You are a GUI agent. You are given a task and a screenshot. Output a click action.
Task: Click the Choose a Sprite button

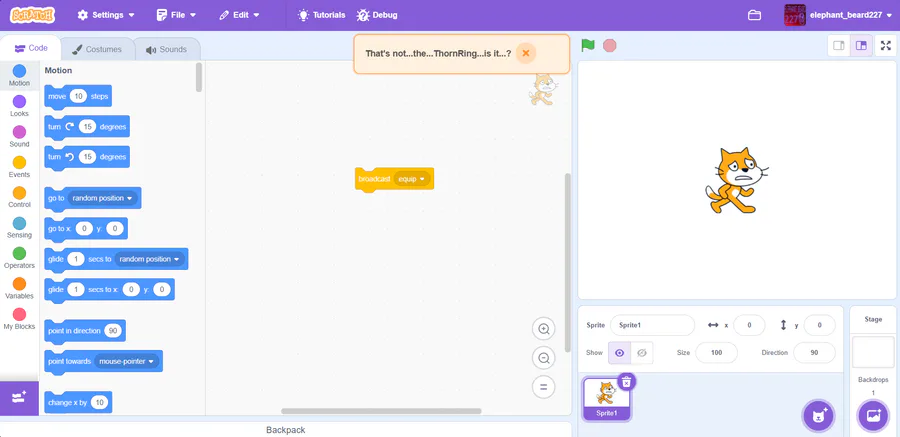(818, 416)
